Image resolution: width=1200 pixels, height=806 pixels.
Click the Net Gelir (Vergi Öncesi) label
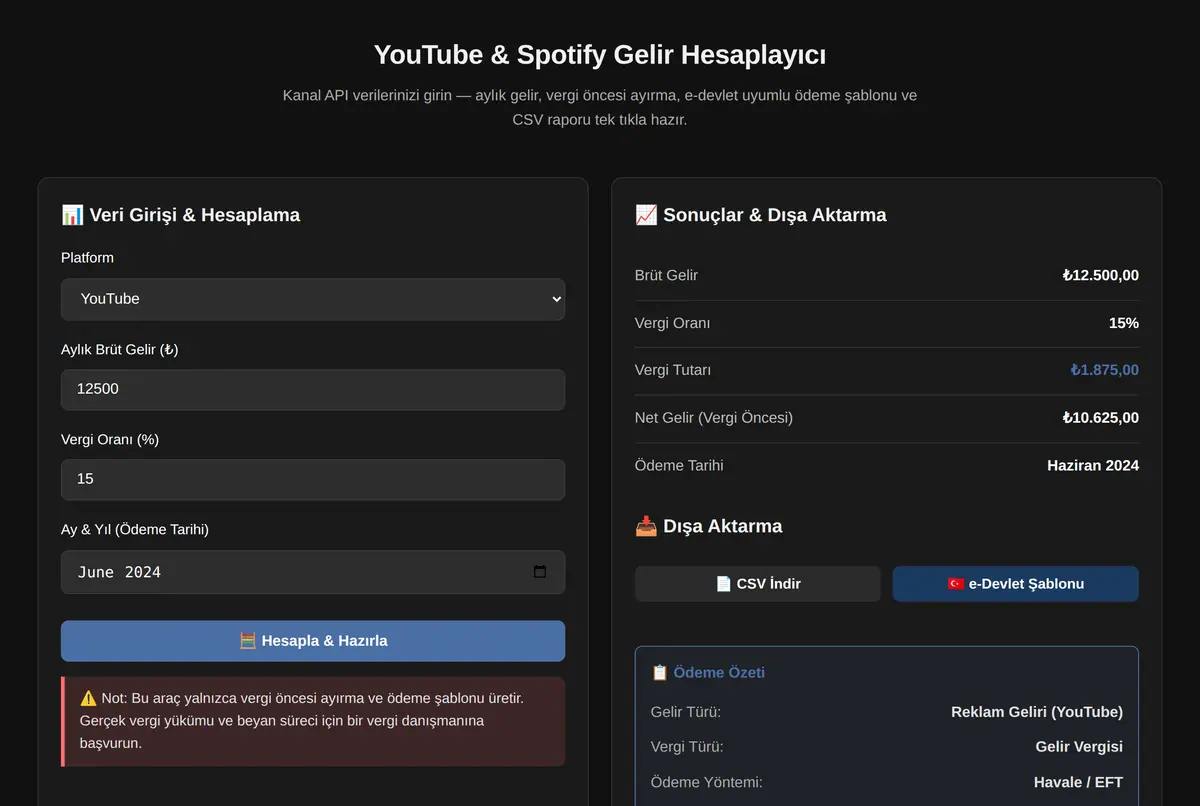point(714,418)
